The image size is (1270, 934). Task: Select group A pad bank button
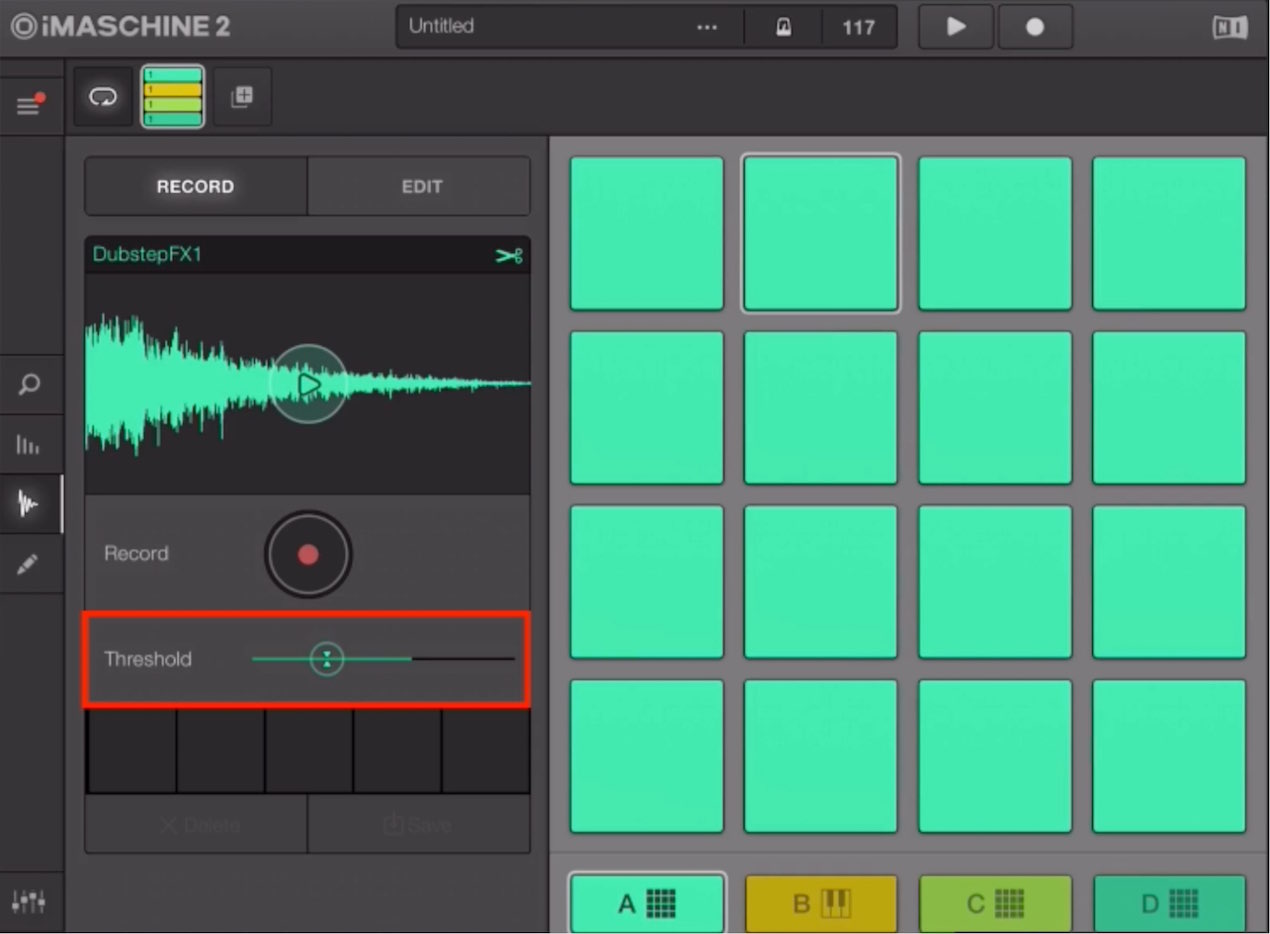pyautogui.click(x=647, y=903)
